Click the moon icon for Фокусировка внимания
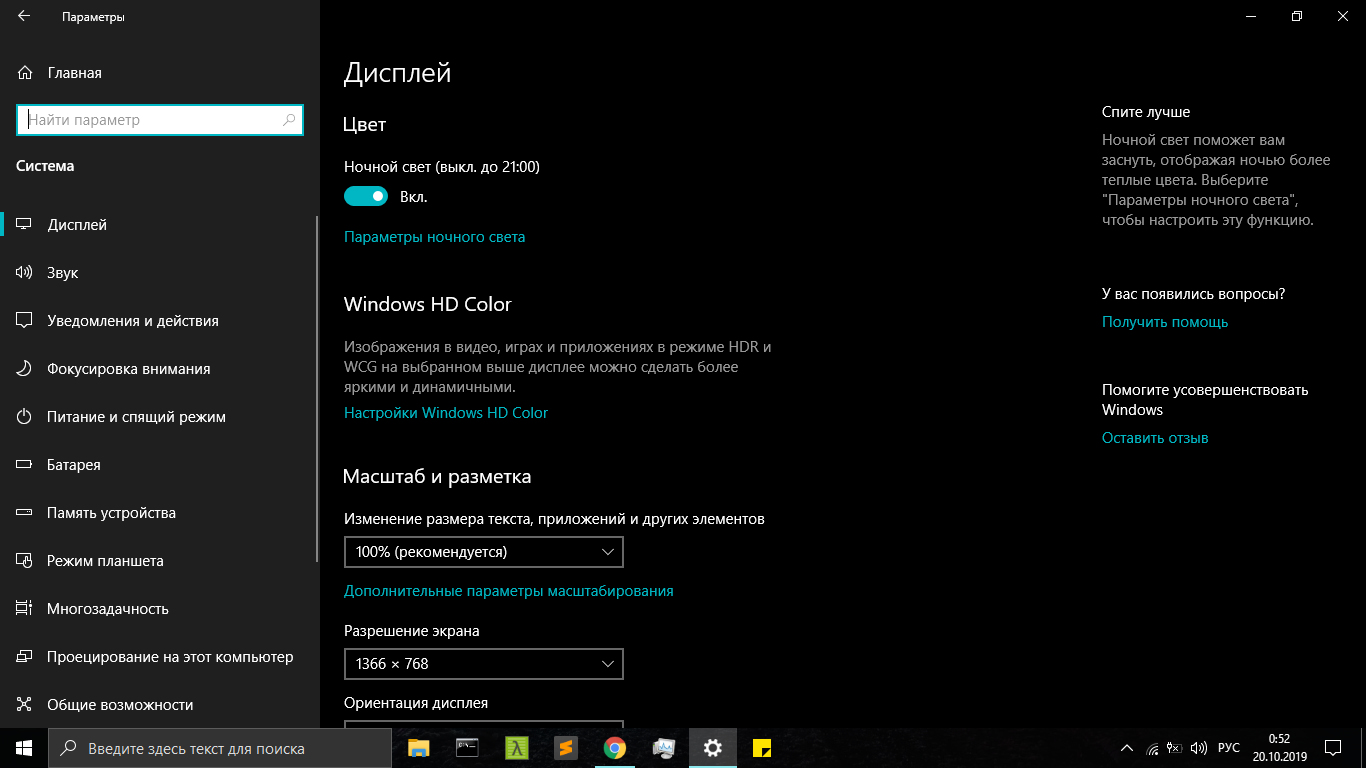 click(x=25, y=369)
